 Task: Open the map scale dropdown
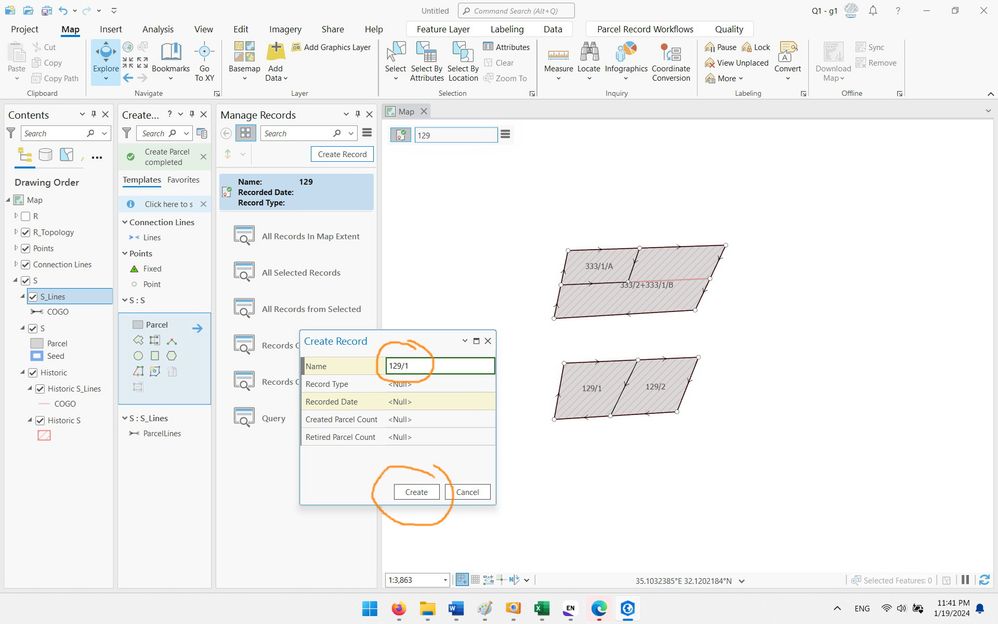[x=445, y=580]
